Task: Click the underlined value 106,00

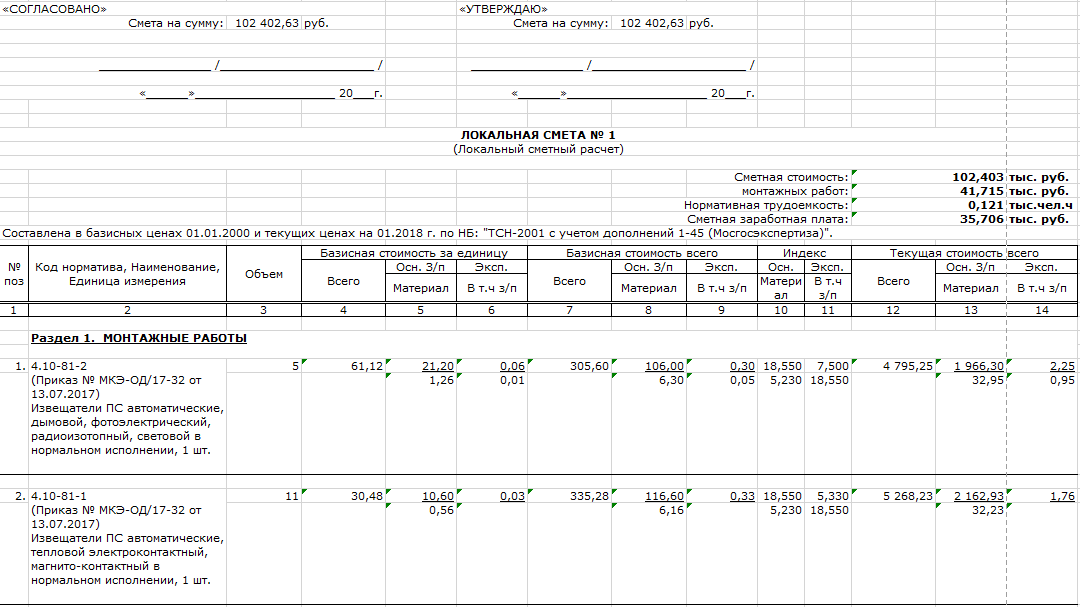Action: pyautogui.click(x=665, y=366)
